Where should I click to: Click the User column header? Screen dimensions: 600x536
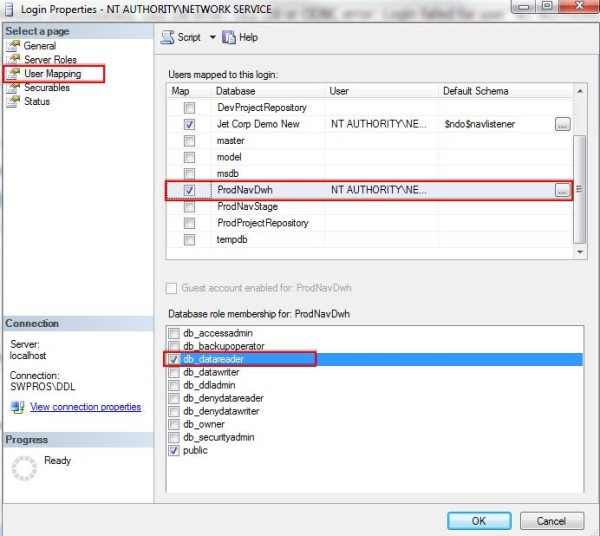381,91
